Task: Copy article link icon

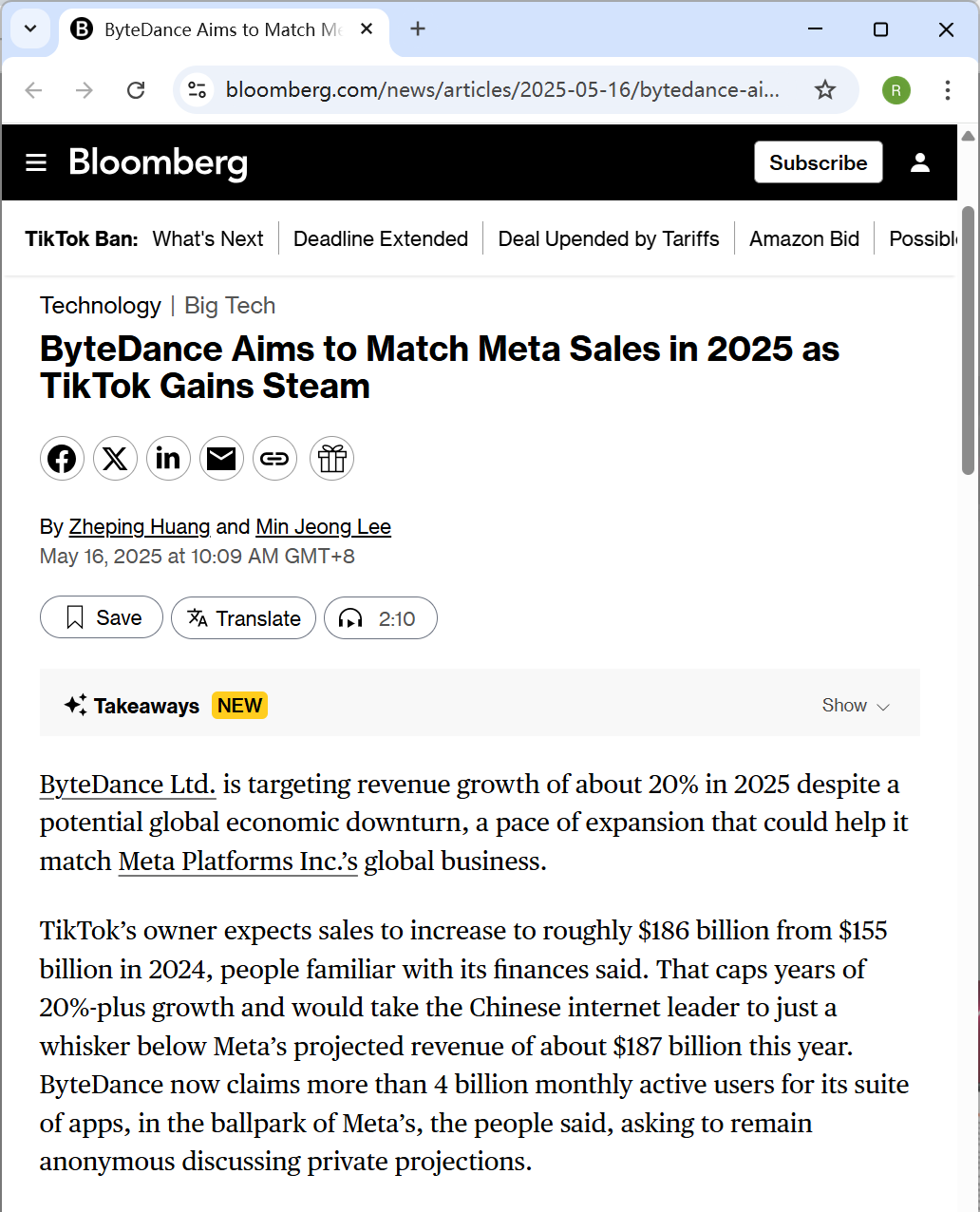Action: coord(274,460)
